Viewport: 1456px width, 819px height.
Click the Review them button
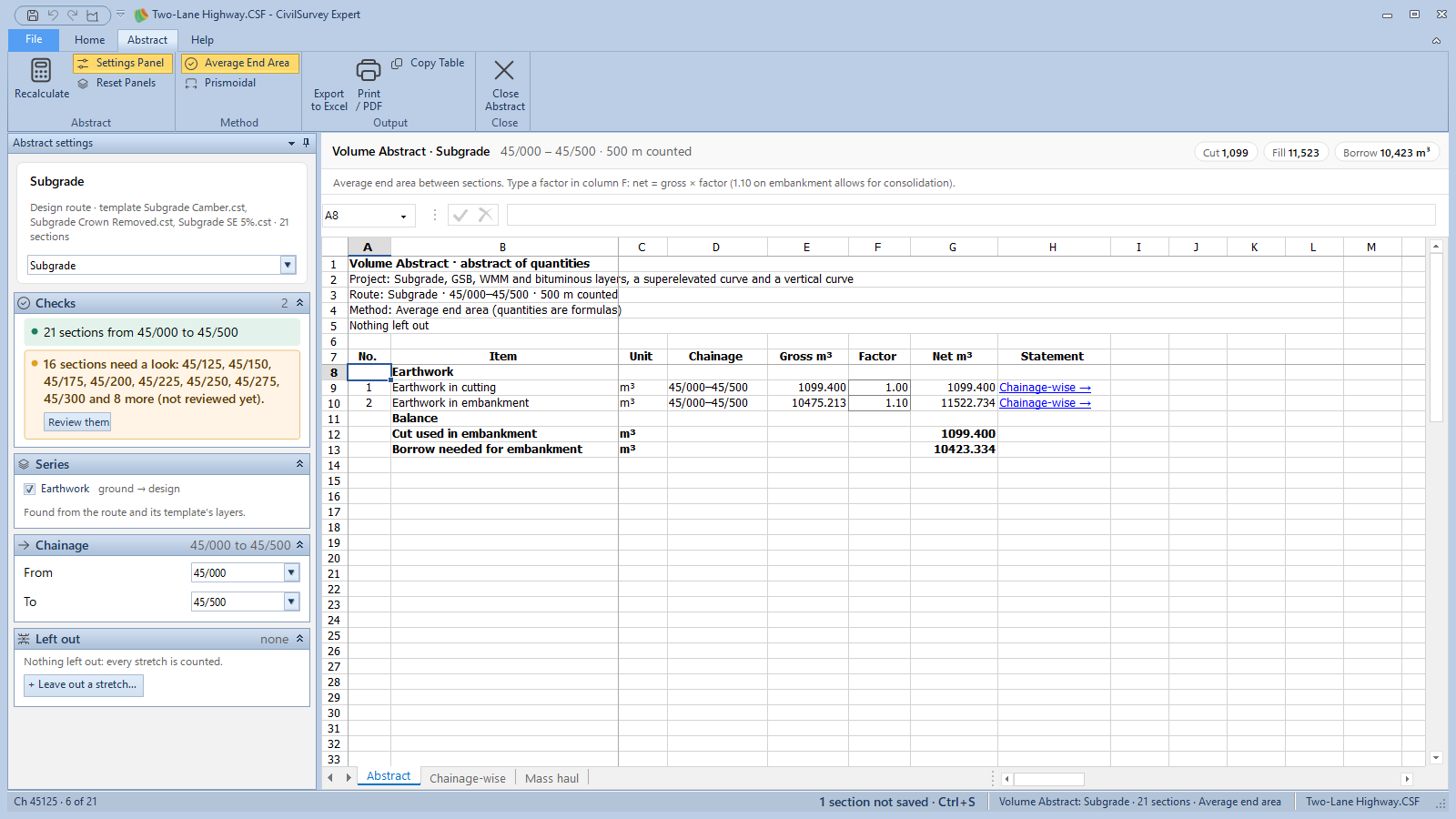78,422
